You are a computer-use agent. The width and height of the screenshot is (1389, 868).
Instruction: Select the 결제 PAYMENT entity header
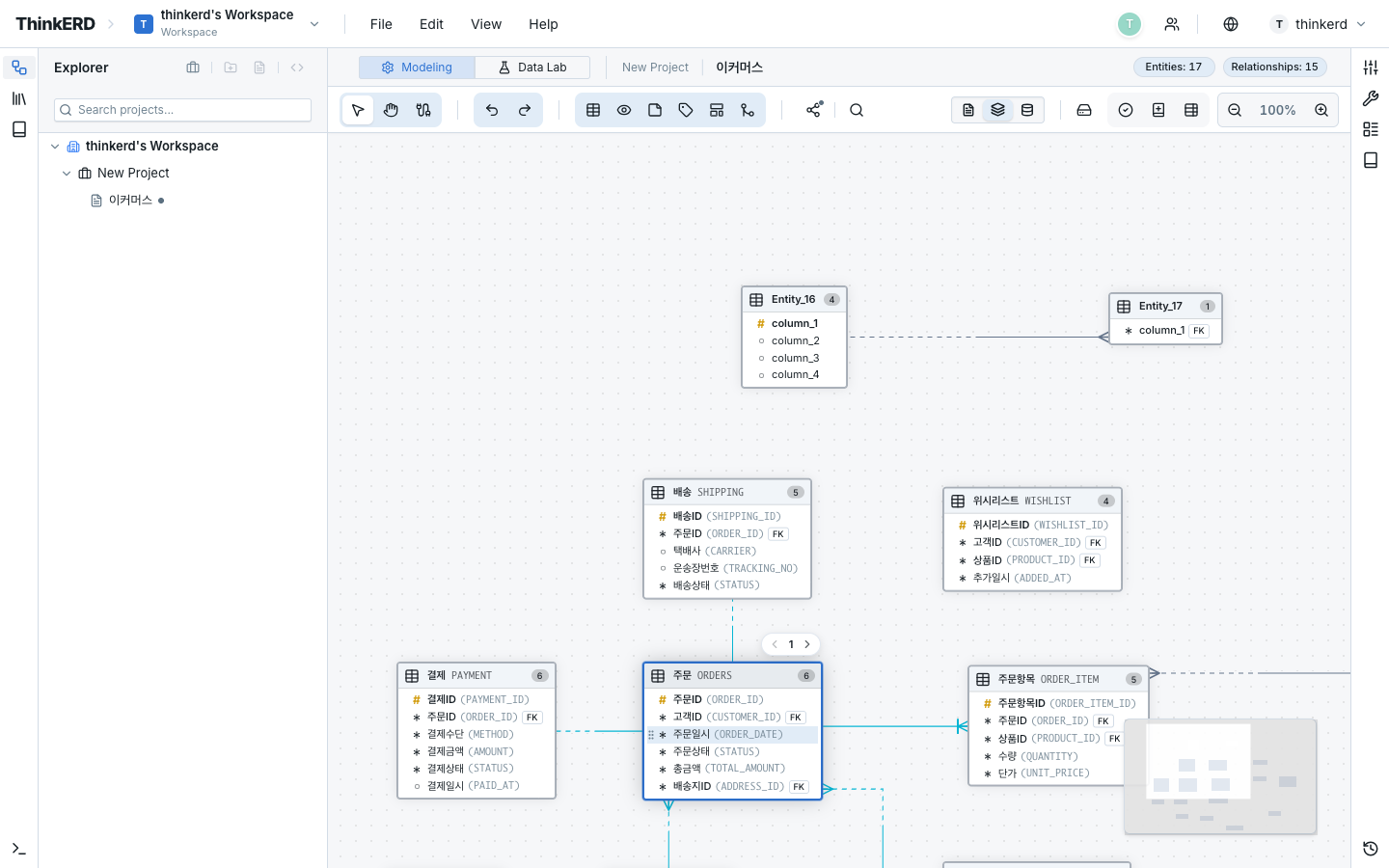[477, 676]
